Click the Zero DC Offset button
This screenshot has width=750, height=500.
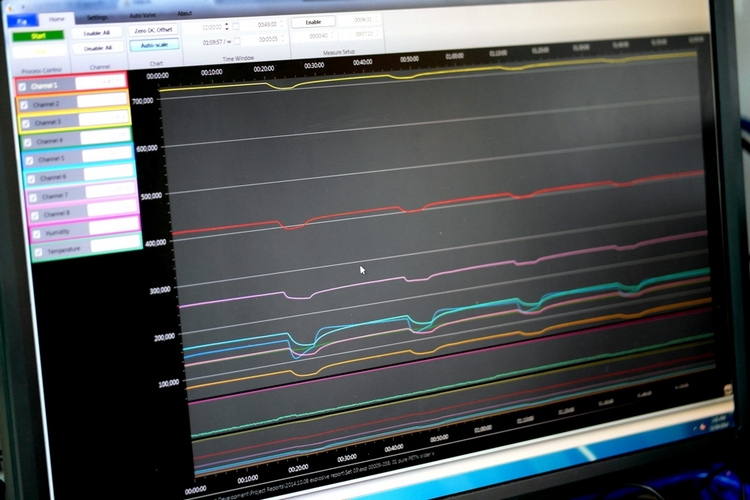pos(154,30)
